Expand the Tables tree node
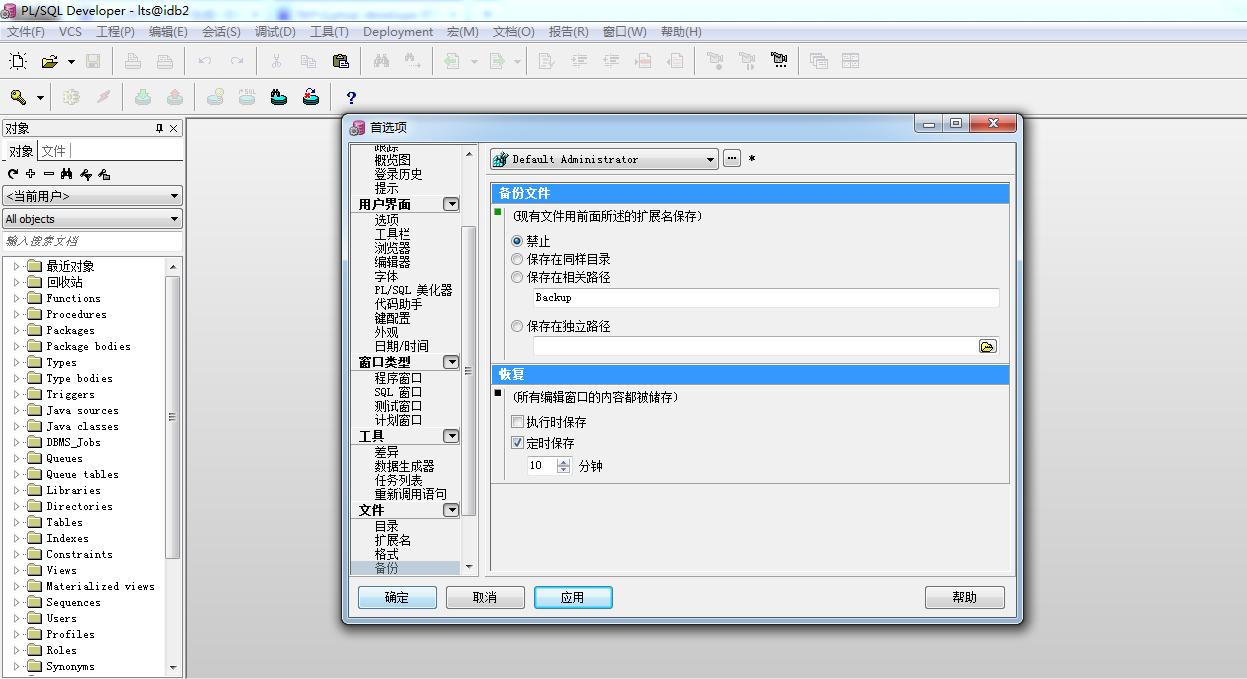This screenshot has height=679, width=1247. [x=16, y=522]
